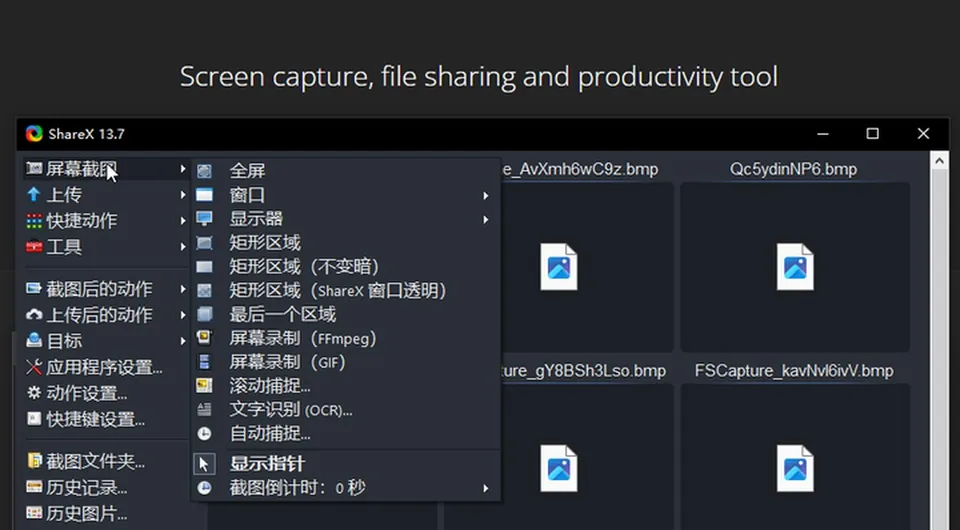Viewport: 960px width, 530px height.
Task: Choose 矩形区域 capture entry
Action: coord(346,243)
